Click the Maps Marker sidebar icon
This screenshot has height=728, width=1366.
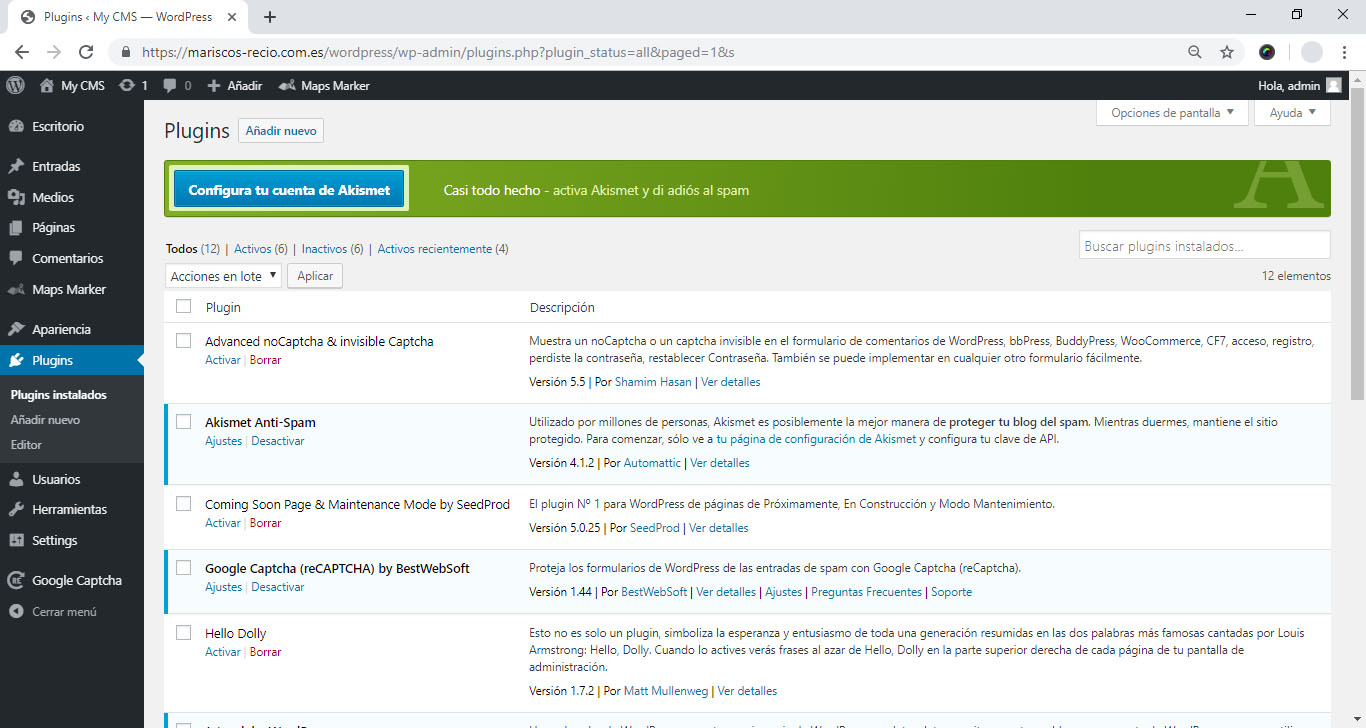tap(15, 290)
